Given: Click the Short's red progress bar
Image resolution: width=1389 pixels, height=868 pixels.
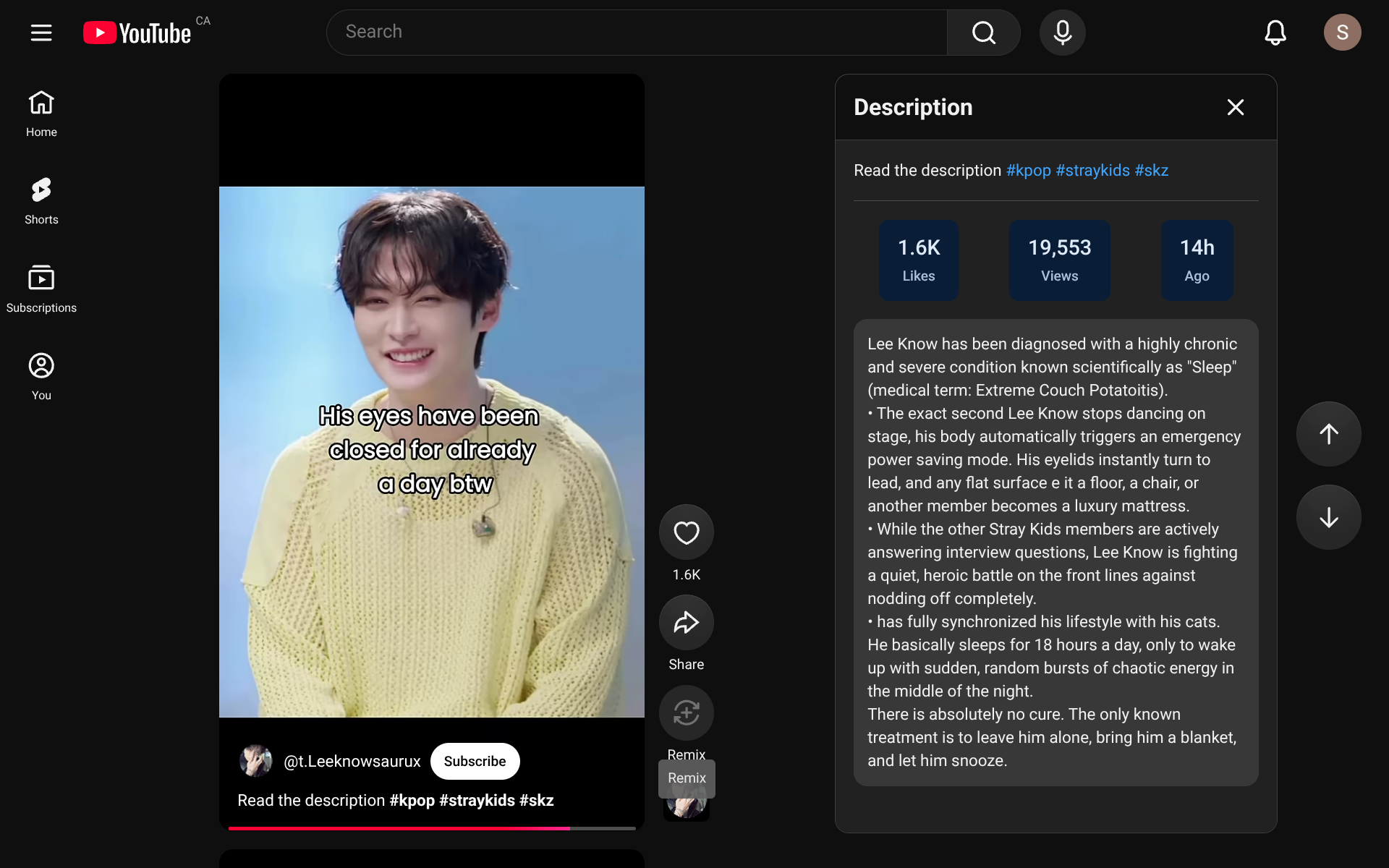Looking at the screenshot, I should pos(432,828).
